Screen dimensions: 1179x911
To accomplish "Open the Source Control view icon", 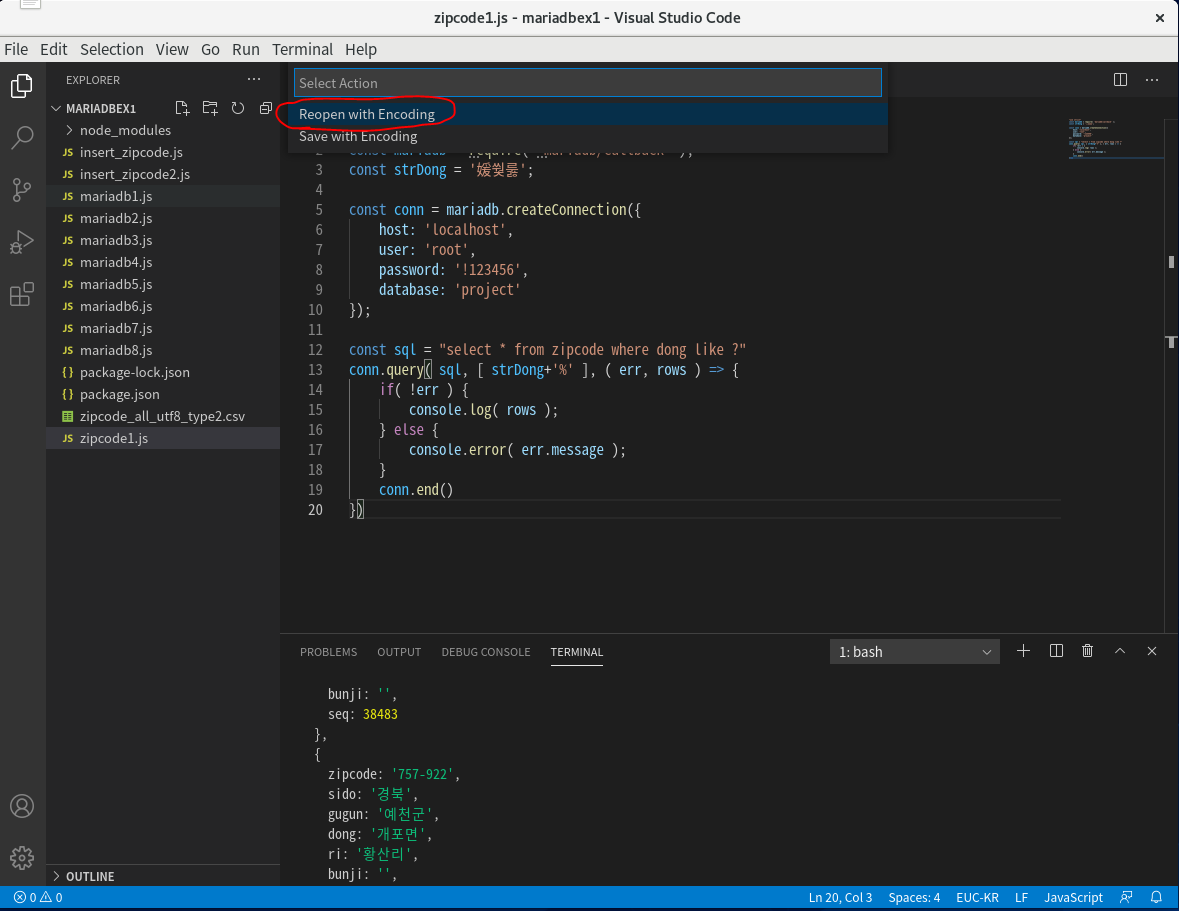I will [x=22, y=189].
